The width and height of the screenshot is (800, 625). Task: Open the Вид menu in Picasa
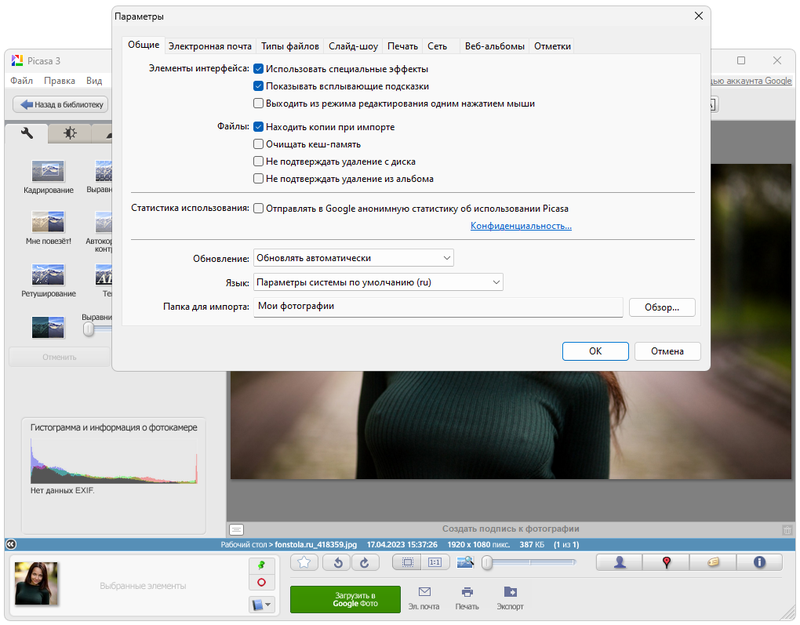pyautogui.click(x=94, y=81)
